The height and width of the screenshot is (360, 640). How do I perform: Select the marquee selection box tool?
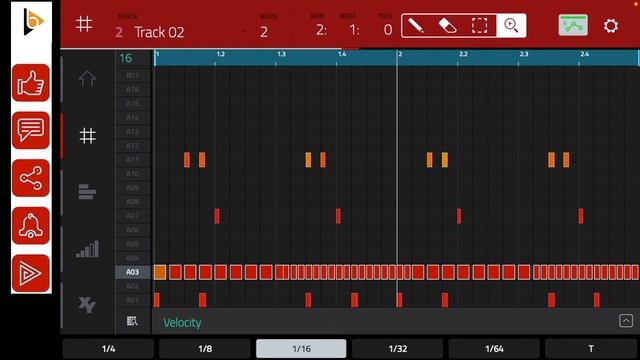(480, 26)
